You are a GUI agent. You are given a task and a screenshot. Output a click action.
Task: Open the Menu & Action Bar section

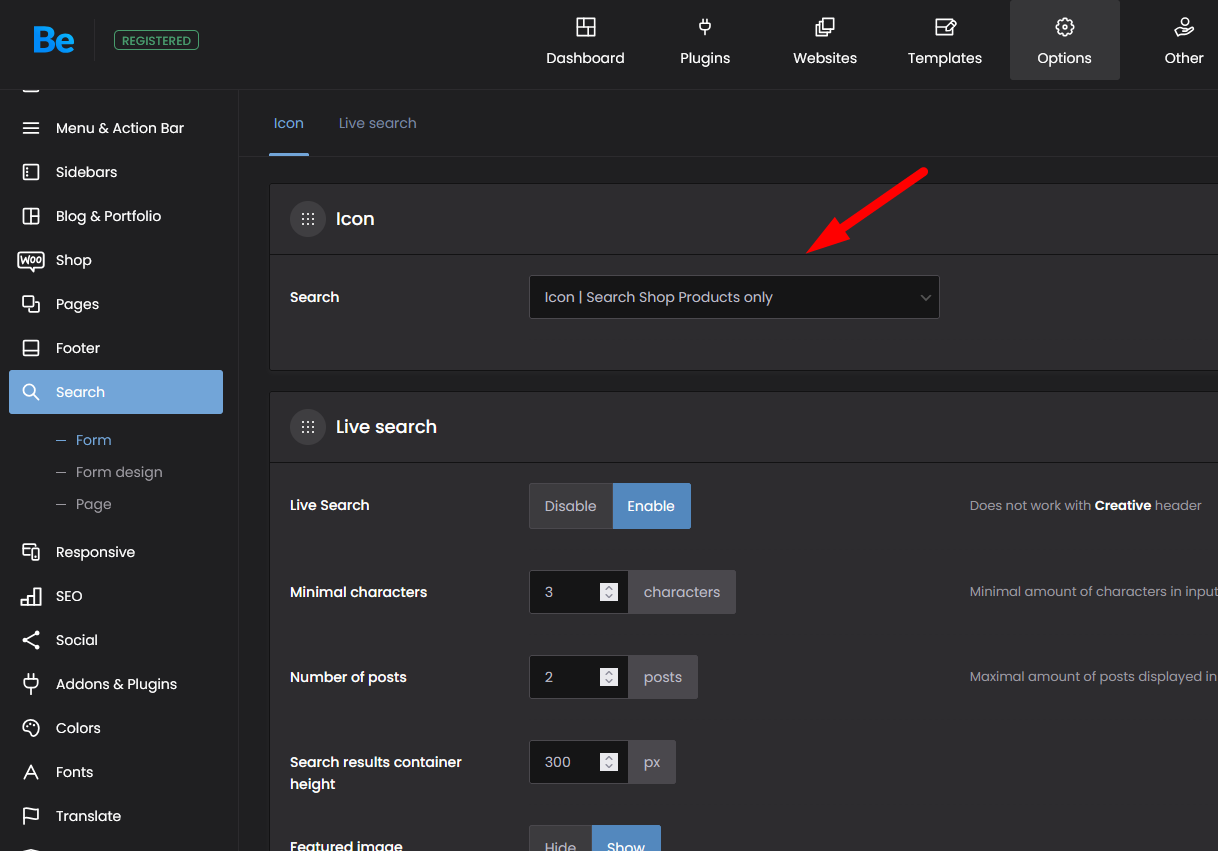click(x=120, y=128)
